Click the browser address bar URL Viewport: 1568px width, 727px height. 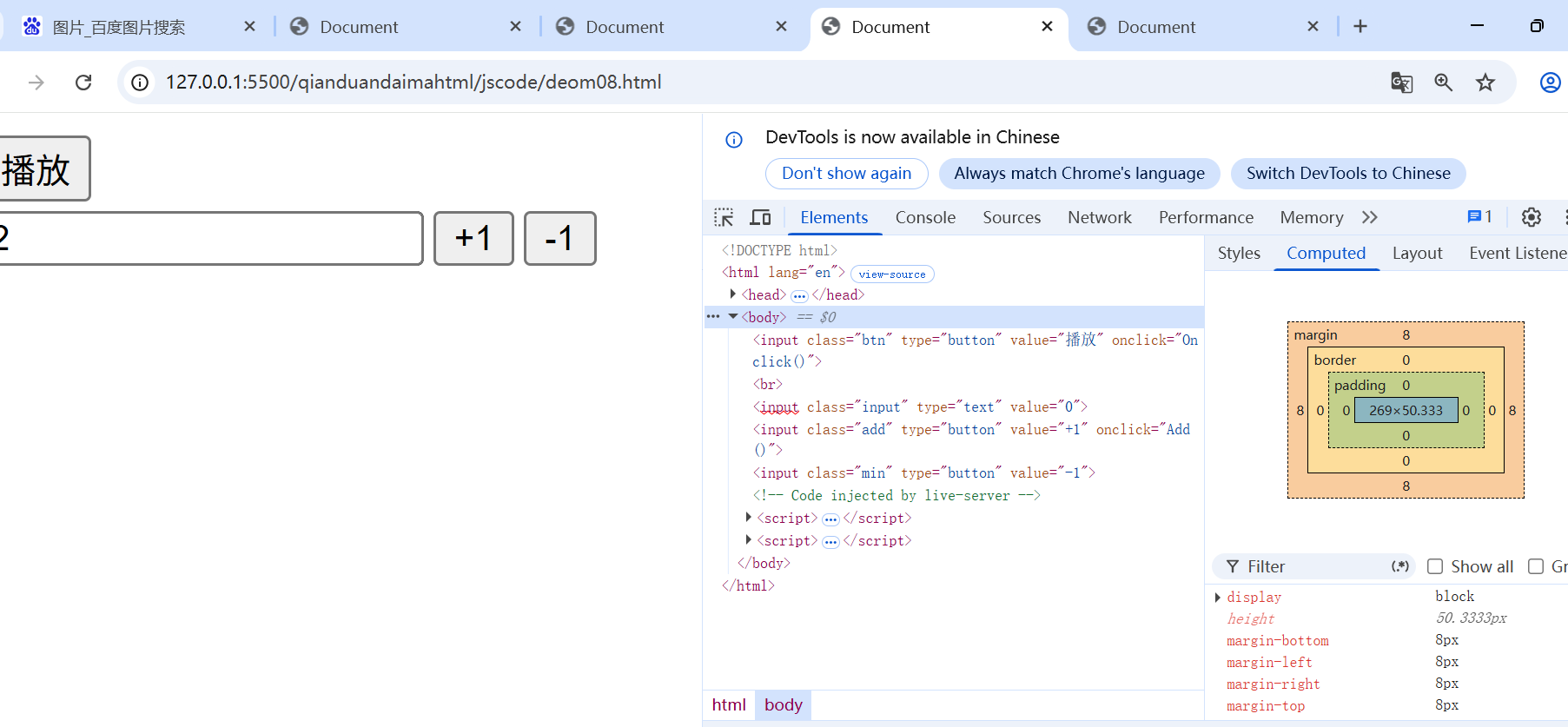(414, 83)
